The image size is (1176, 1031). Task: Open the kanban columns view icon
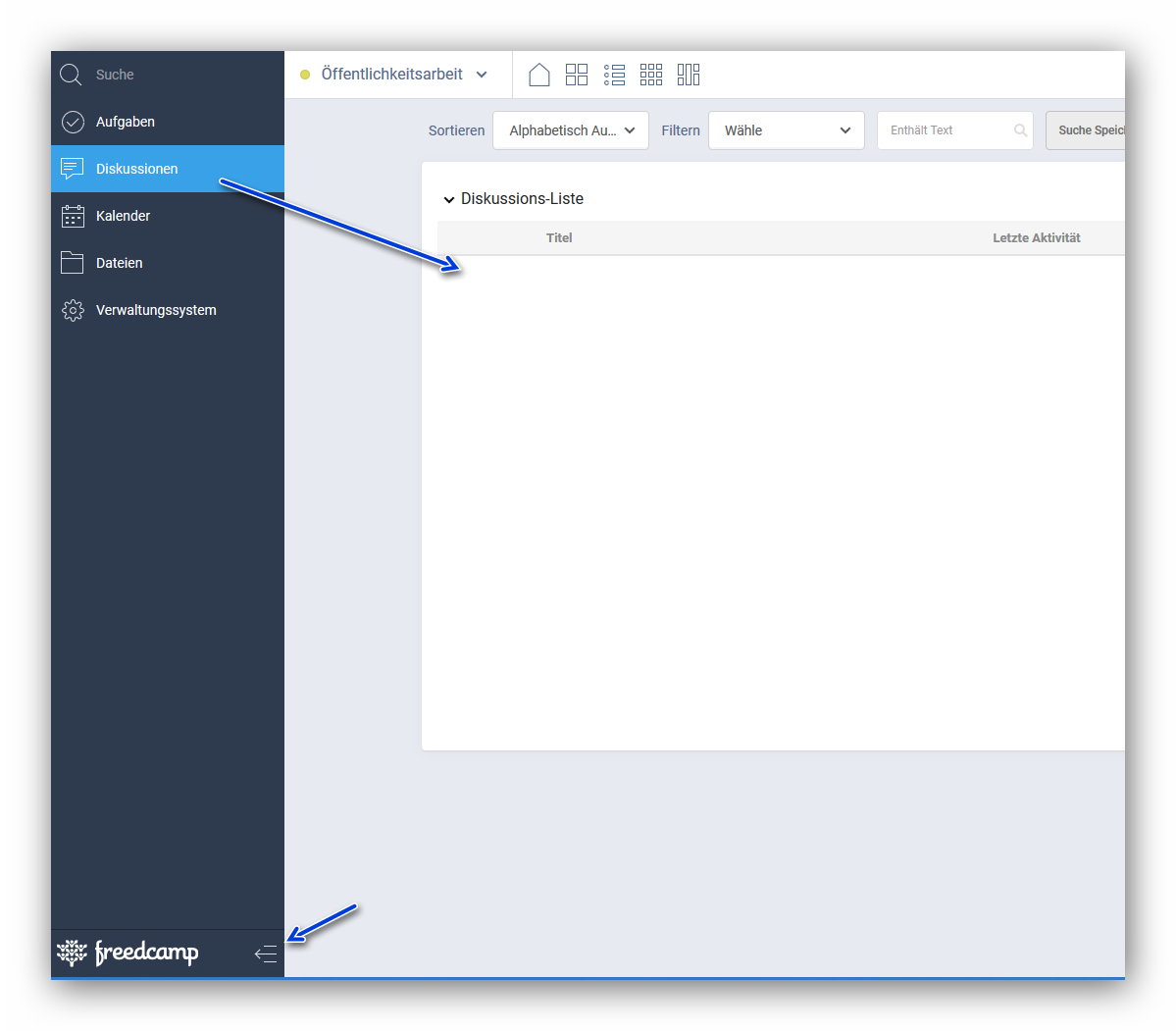(x=689, y=75)
